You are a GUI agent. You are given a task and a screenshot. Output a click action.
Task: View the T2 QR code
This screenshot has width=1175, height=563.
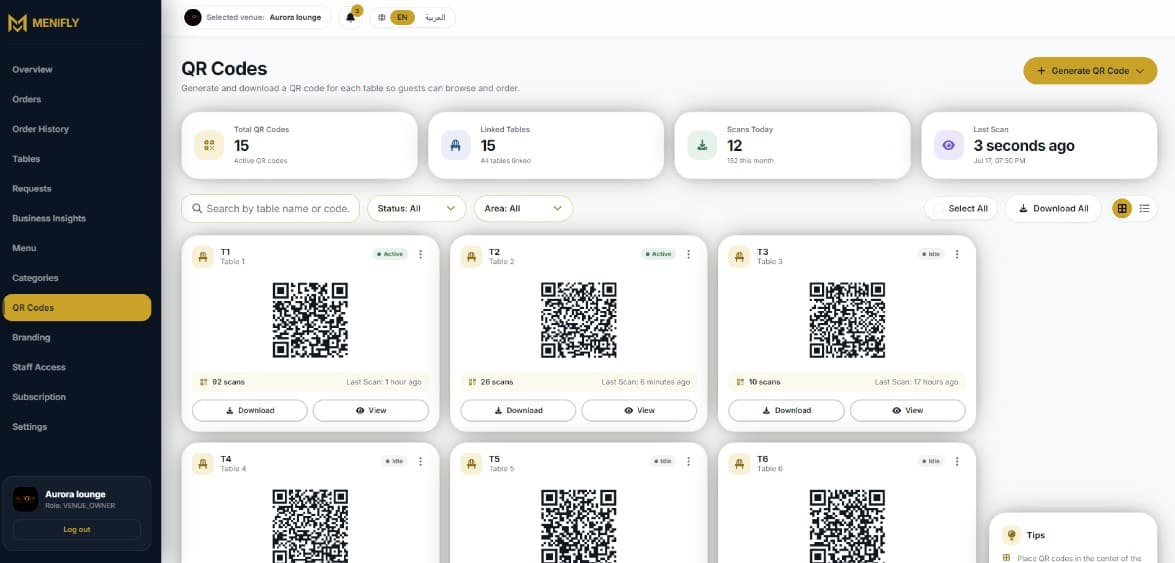coord(639,410)
